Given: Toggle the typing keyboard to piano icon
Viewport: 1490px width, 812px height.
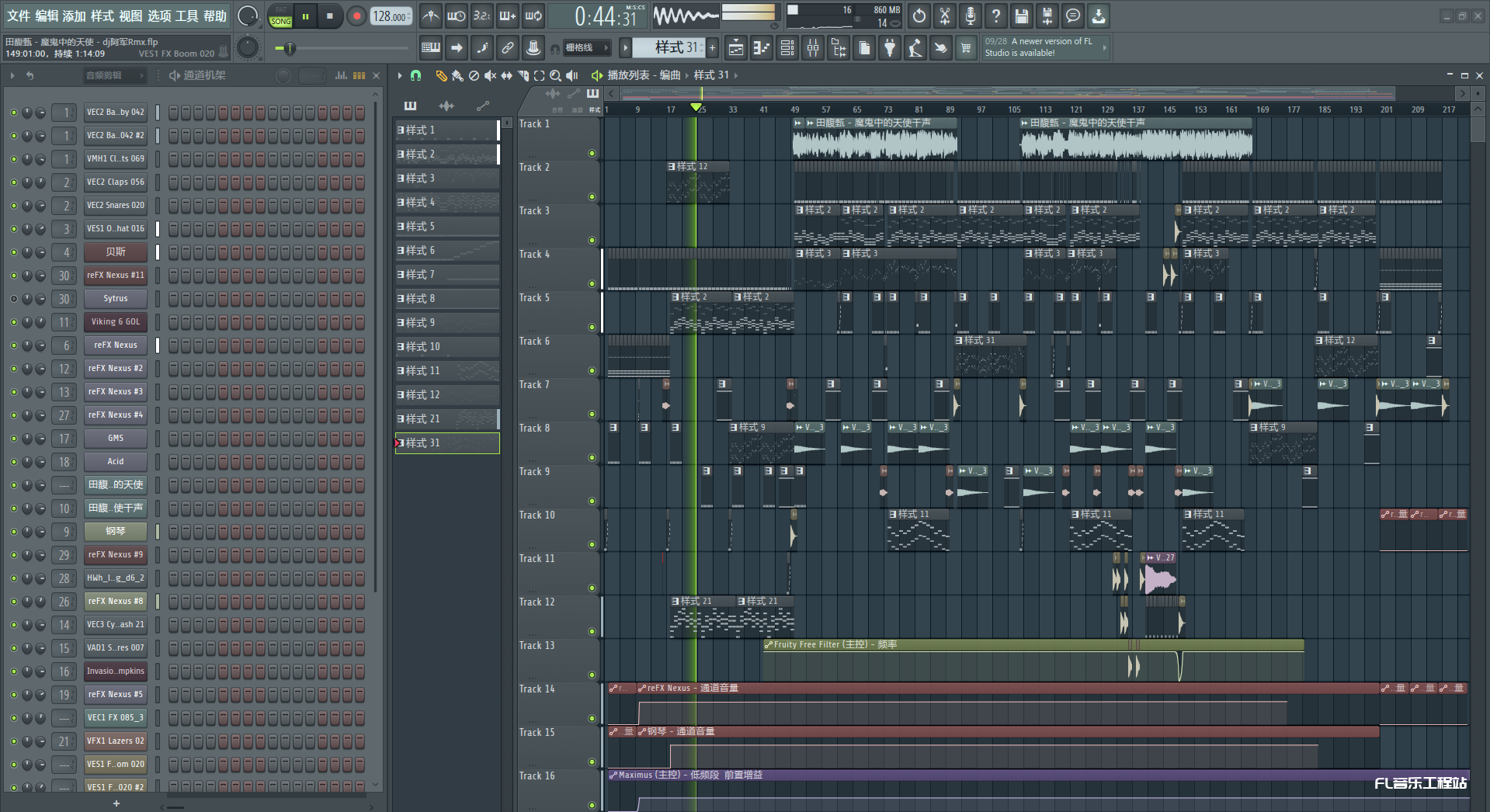Looking at the screenshot, I should pos(431,48).
